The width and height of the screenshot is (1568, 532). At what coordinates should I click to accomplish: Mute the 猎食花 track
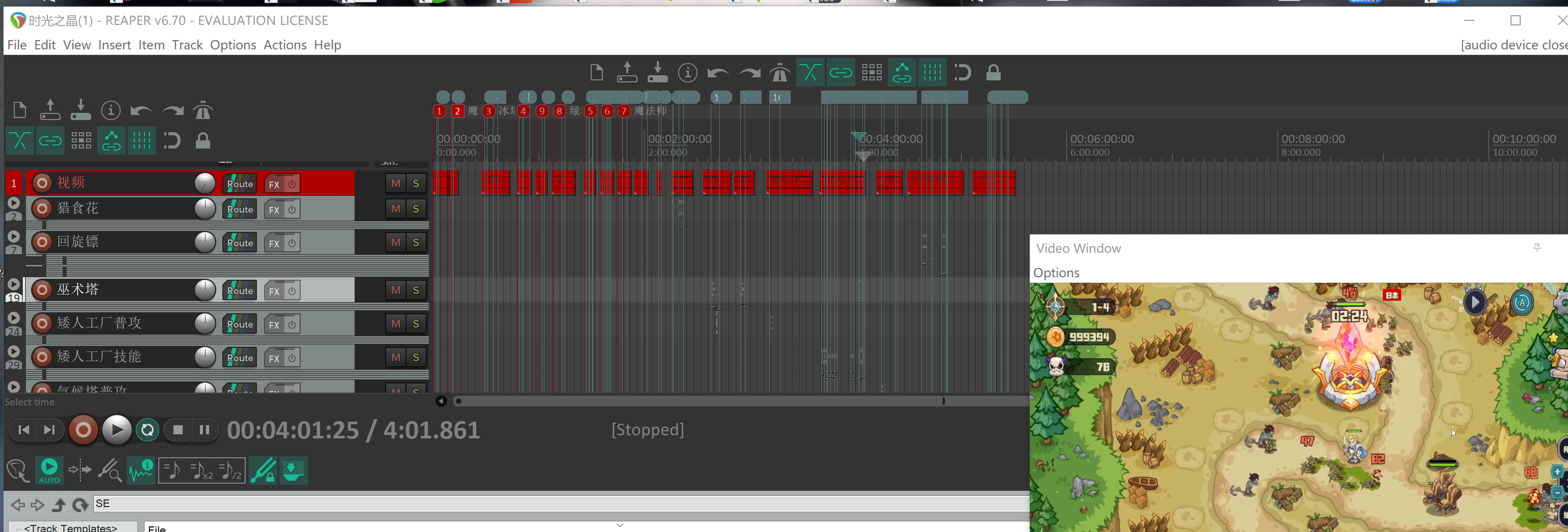(396, 209)
